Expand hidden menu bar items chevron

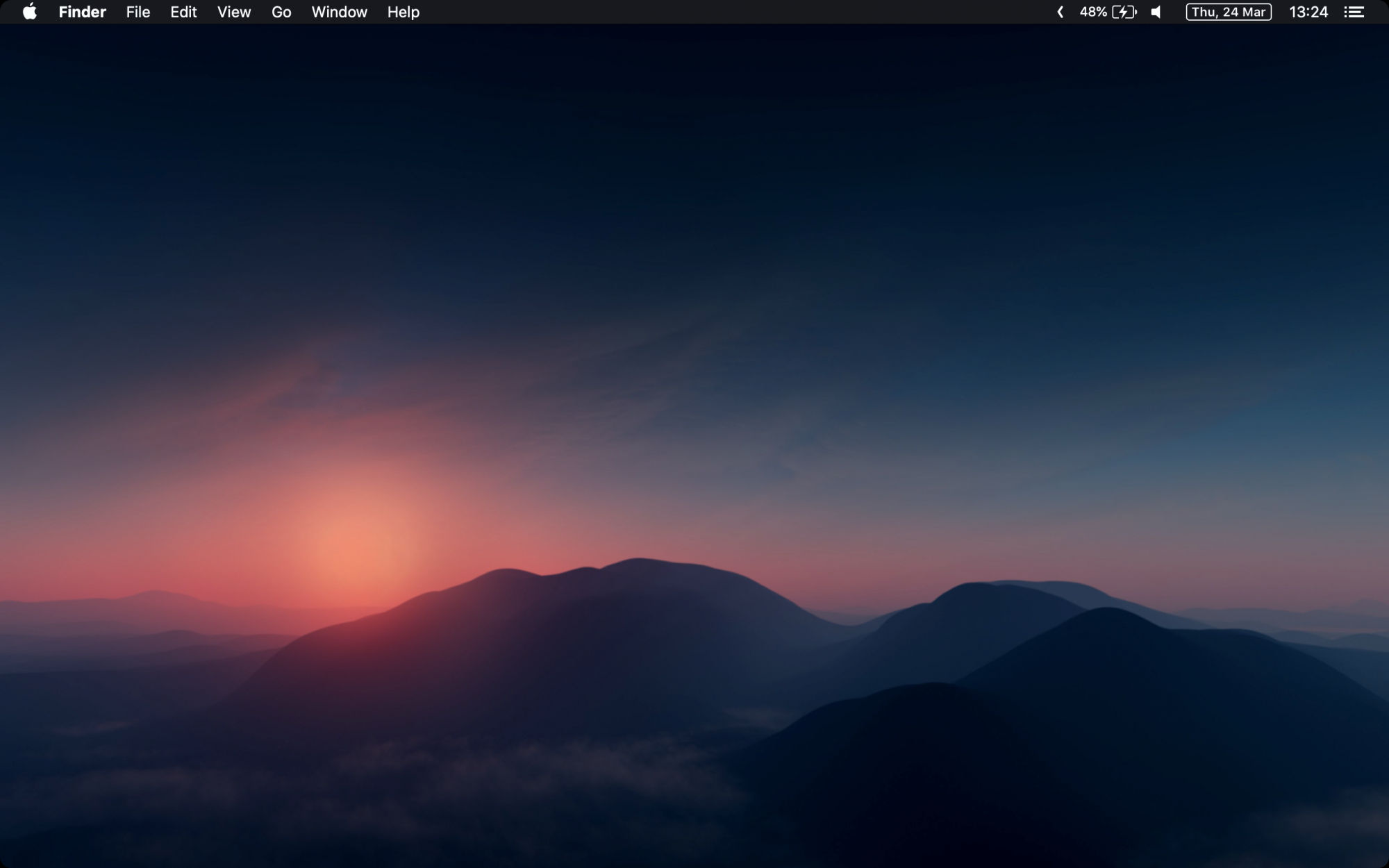pos(1060,12)
